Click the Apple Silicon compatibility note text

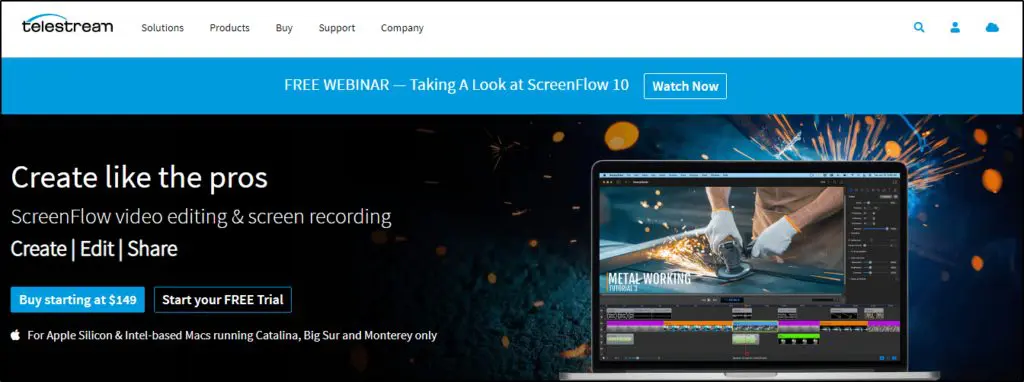click(232, 336)
